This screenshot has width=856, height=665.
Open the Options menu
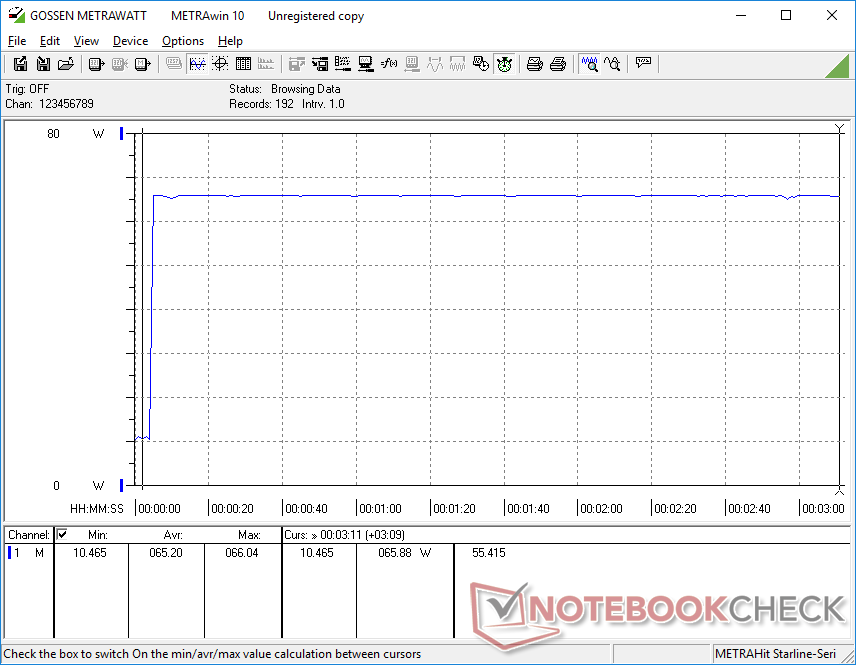[183, 41]
